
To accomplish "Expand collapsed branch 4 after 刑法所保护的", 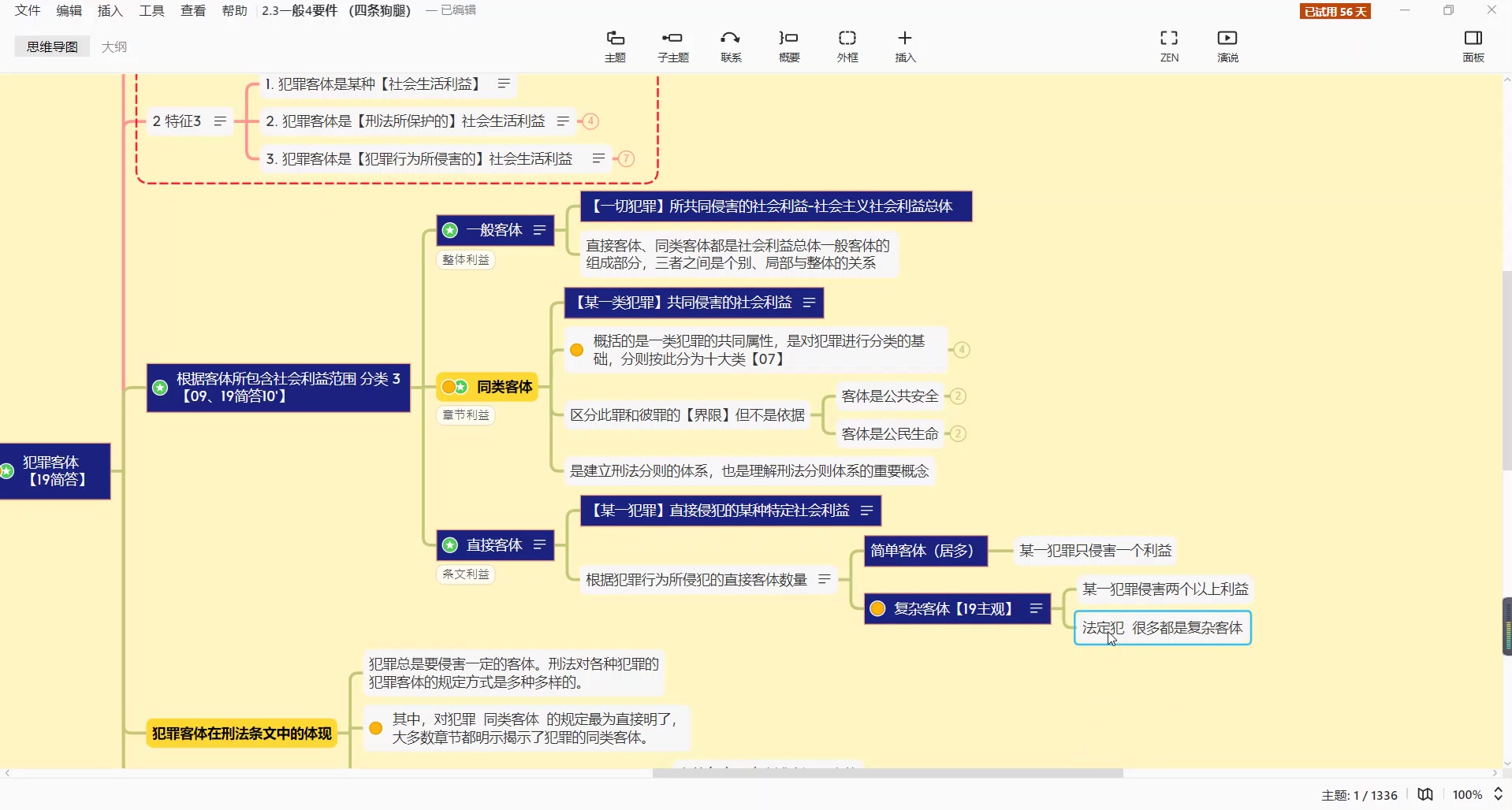I will [590, 121].
